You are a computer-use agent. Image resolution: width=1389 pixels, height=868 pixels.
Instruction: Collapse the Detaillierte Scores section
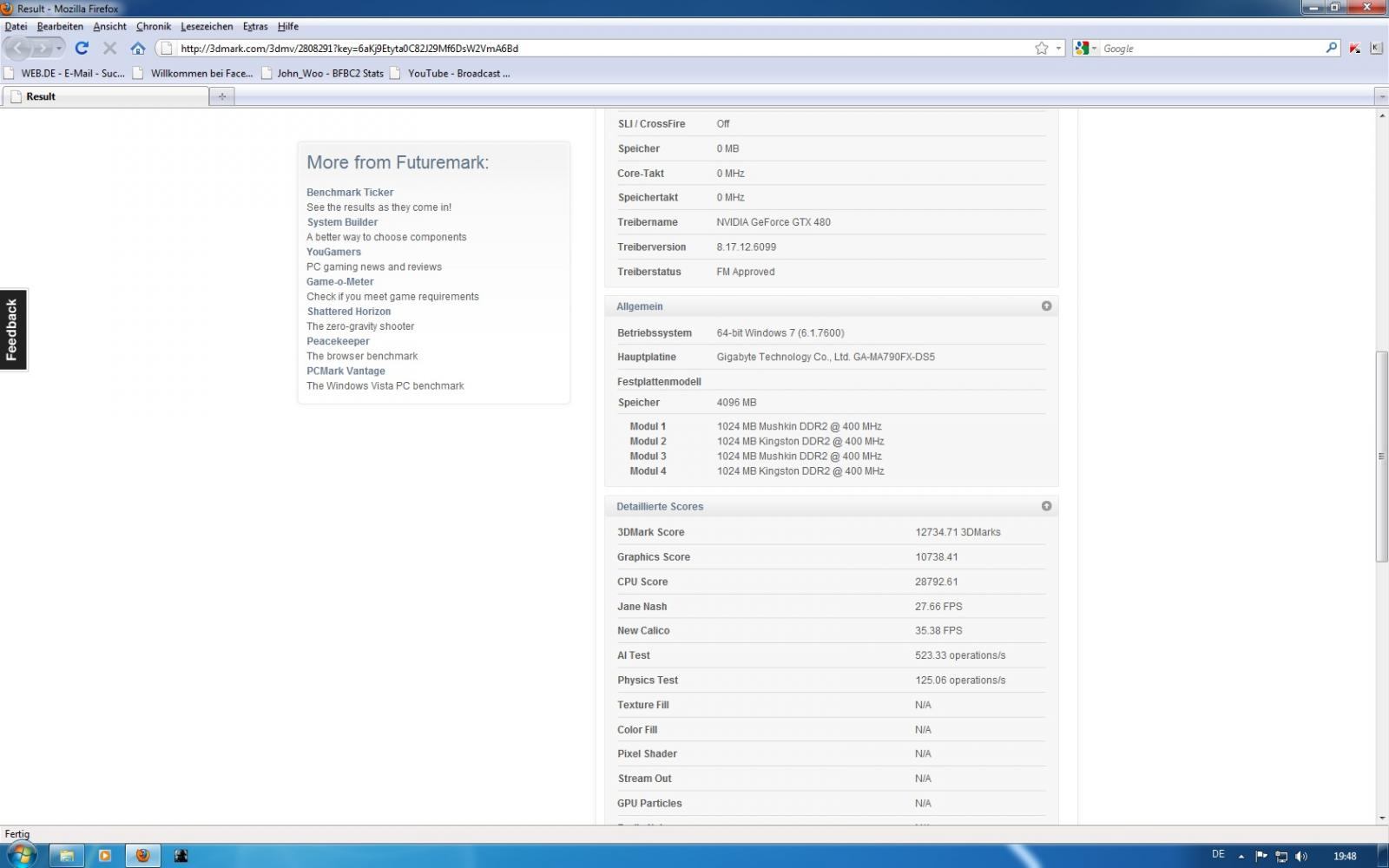click(1046, 506)
